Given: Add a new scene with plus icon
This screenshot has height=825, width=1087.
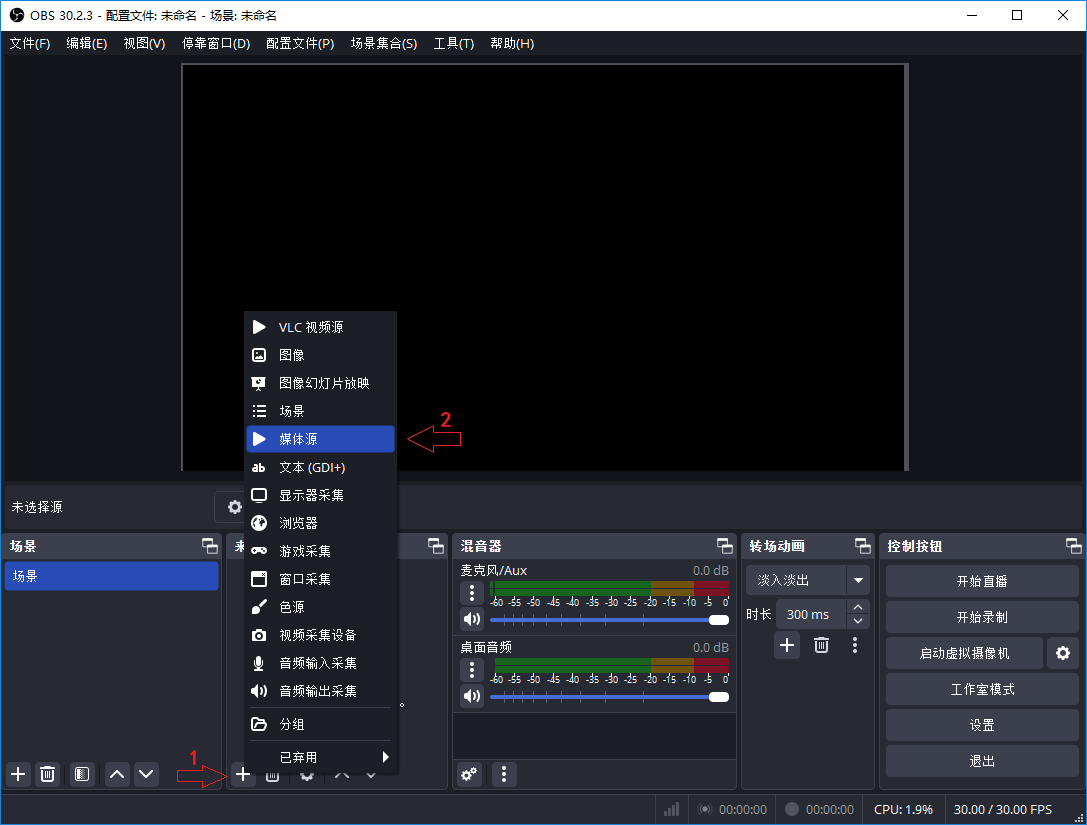Looking at the screenshot, I should 18,774.
